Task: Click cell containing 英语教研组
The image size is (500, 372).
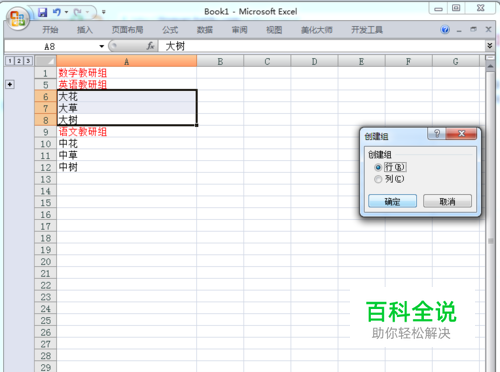Action: click(x=127, y=85)
